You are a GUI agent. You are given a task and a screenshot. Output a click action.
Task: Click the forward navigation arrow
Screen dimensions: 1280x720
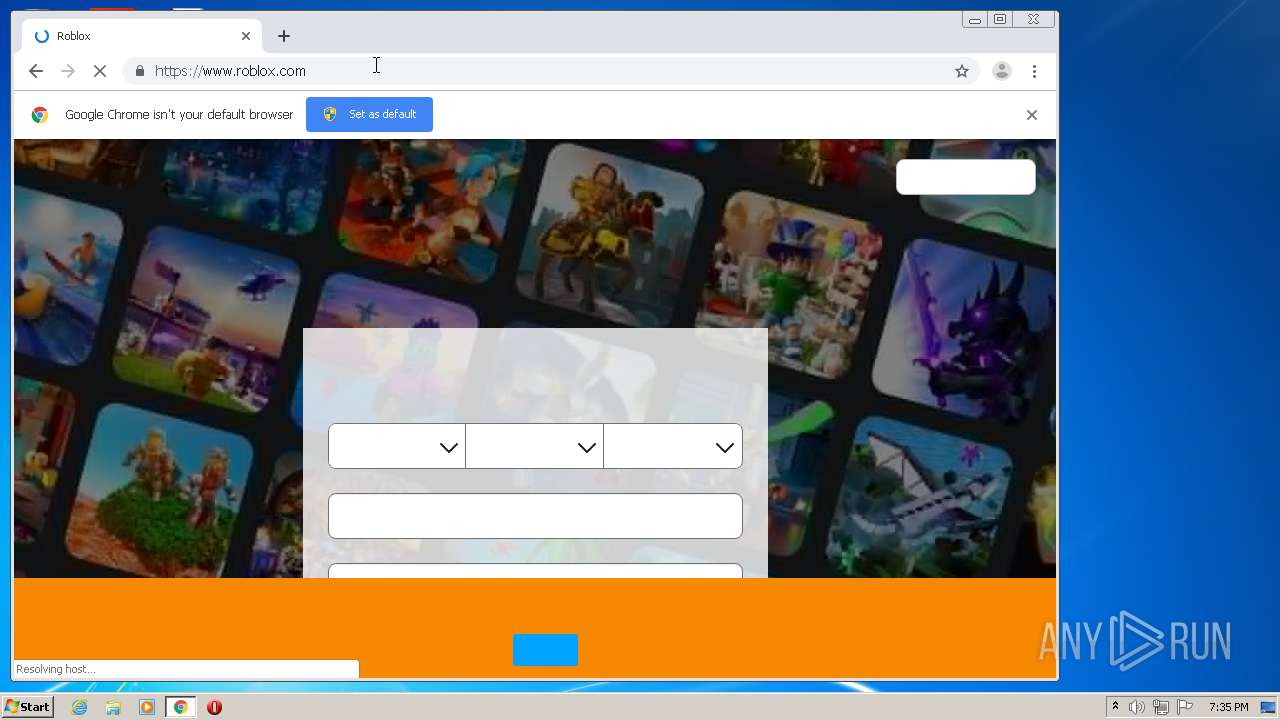pos(68,71)
